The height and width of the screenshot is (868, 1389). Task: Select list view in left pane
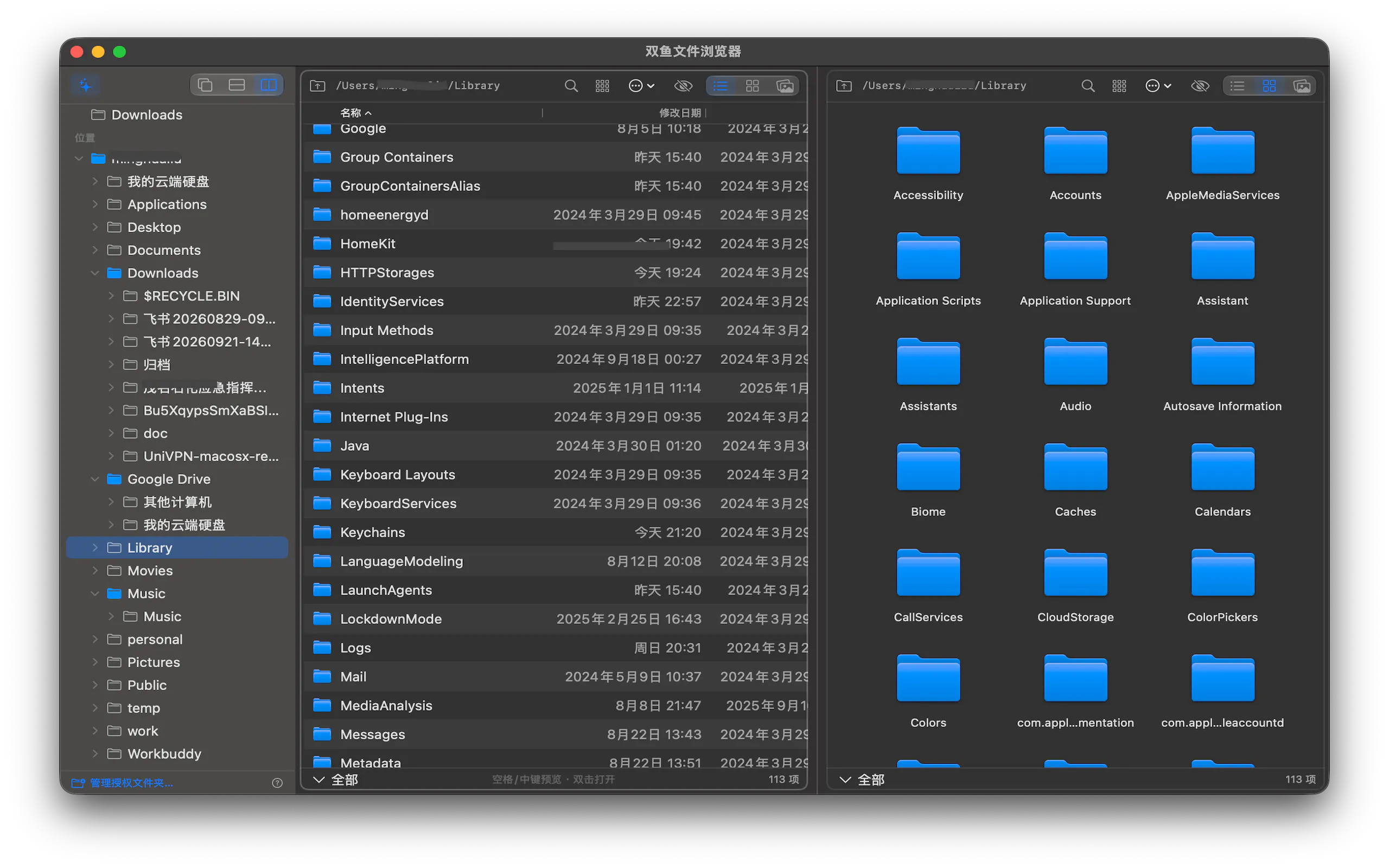pyautogui.click(x=721, y=86)
